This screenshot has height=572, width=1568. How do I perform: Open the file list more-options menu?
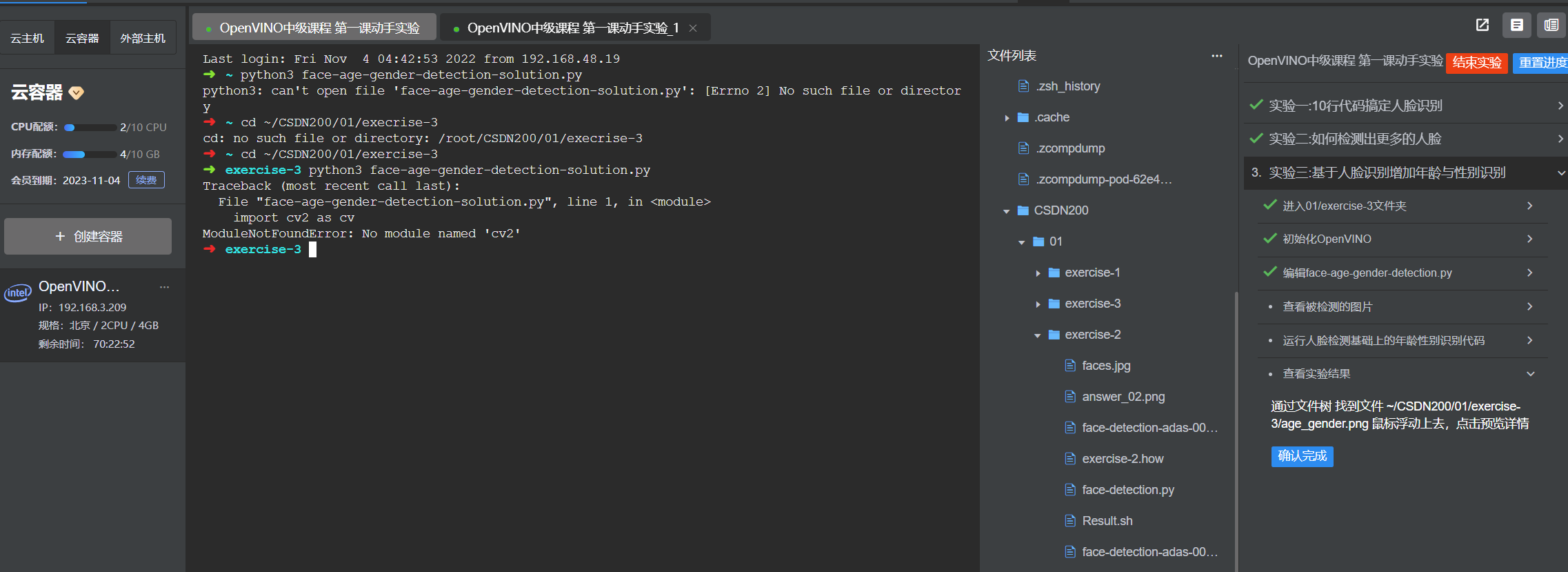(1216, 56)
